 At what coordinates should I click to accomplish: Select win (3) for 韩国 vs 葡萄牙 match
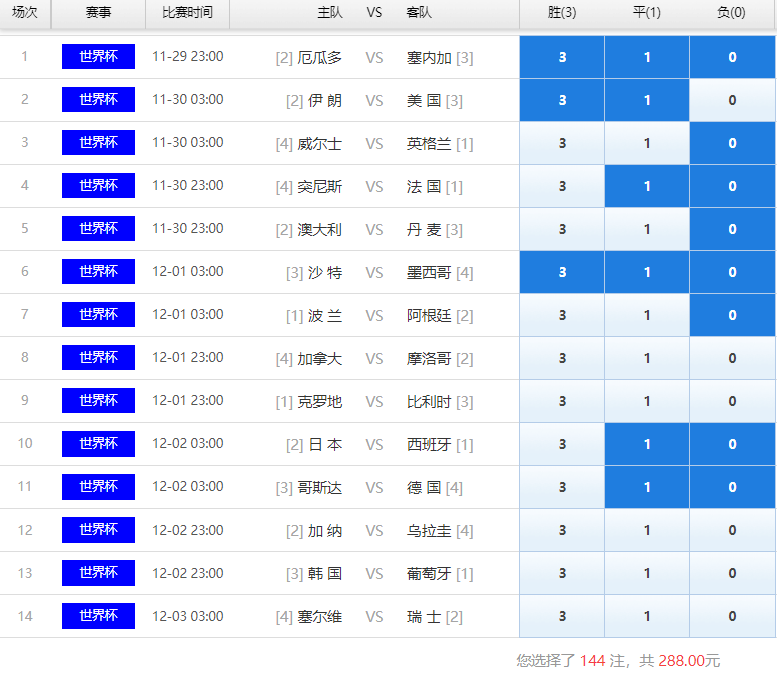tap(562, 573)
